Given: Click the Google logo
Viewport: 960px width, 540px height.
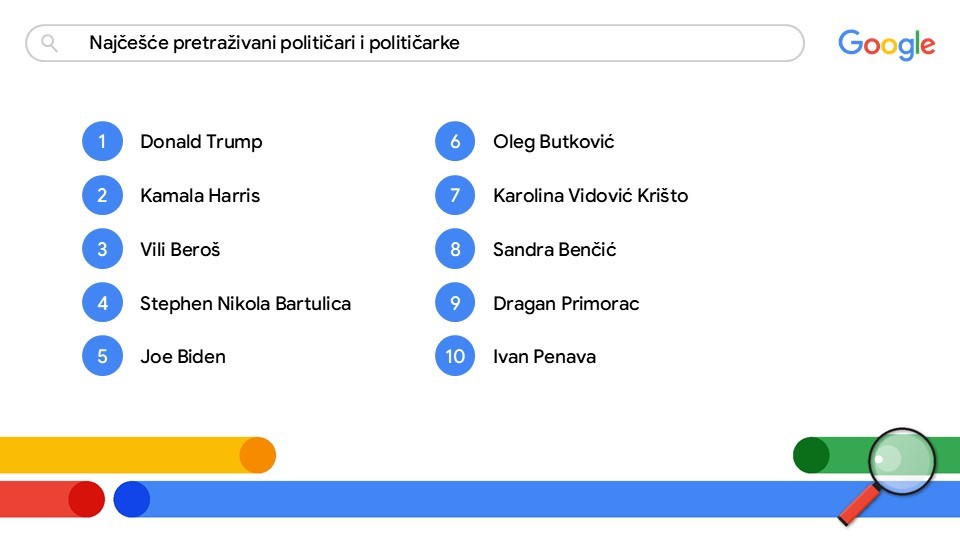Looking at the screenshot, I should (x=887, y=45).
